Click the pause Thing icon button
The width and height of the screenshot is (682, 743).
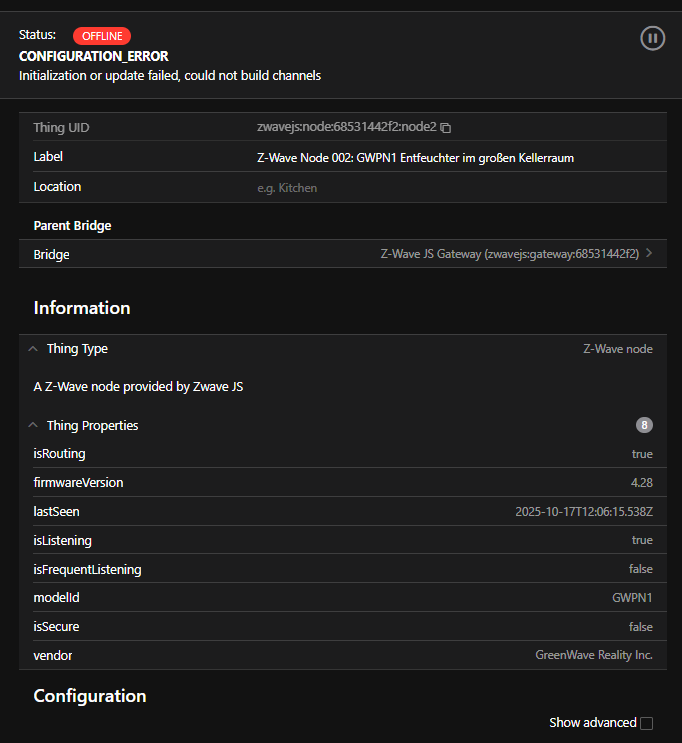(x=652, y=38)
